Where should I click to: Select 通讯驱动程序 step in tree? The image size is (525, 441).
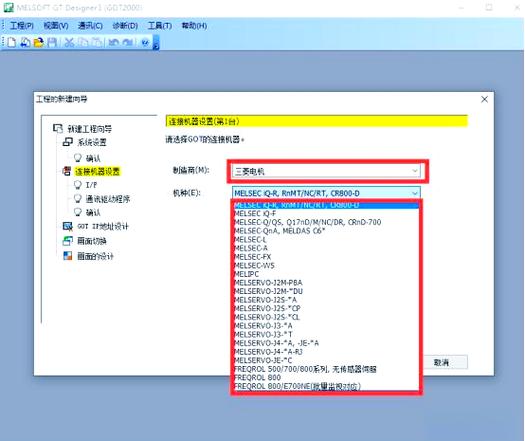coord(107,199)
